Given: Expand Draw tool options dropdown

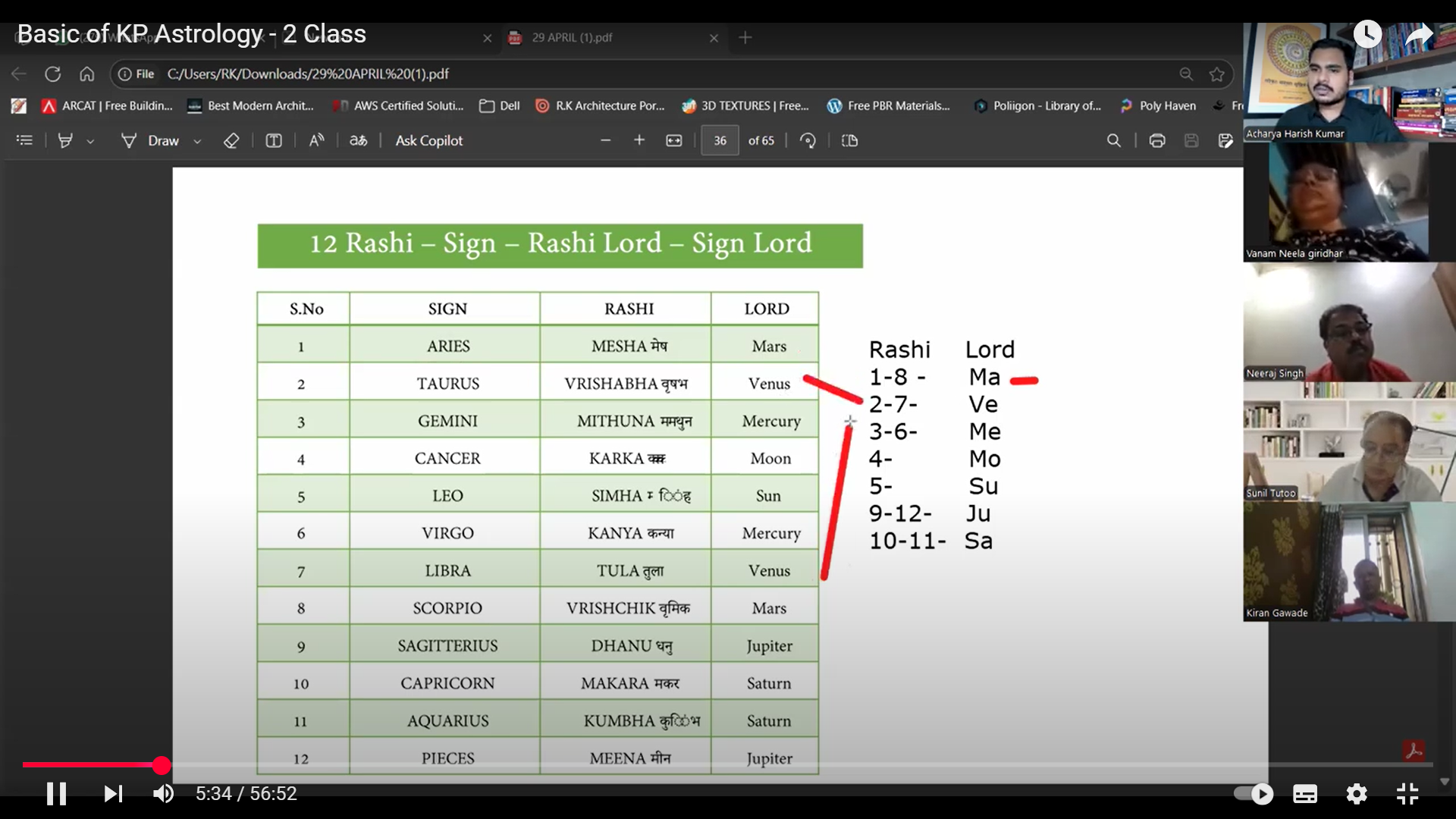Looking at the screenshot, I should pos(197,141).
